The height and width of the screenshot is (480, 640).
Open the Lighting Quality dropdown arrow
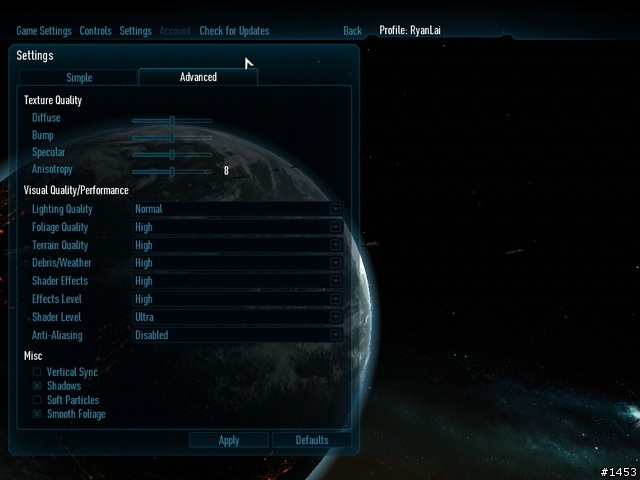pos(336,209)
